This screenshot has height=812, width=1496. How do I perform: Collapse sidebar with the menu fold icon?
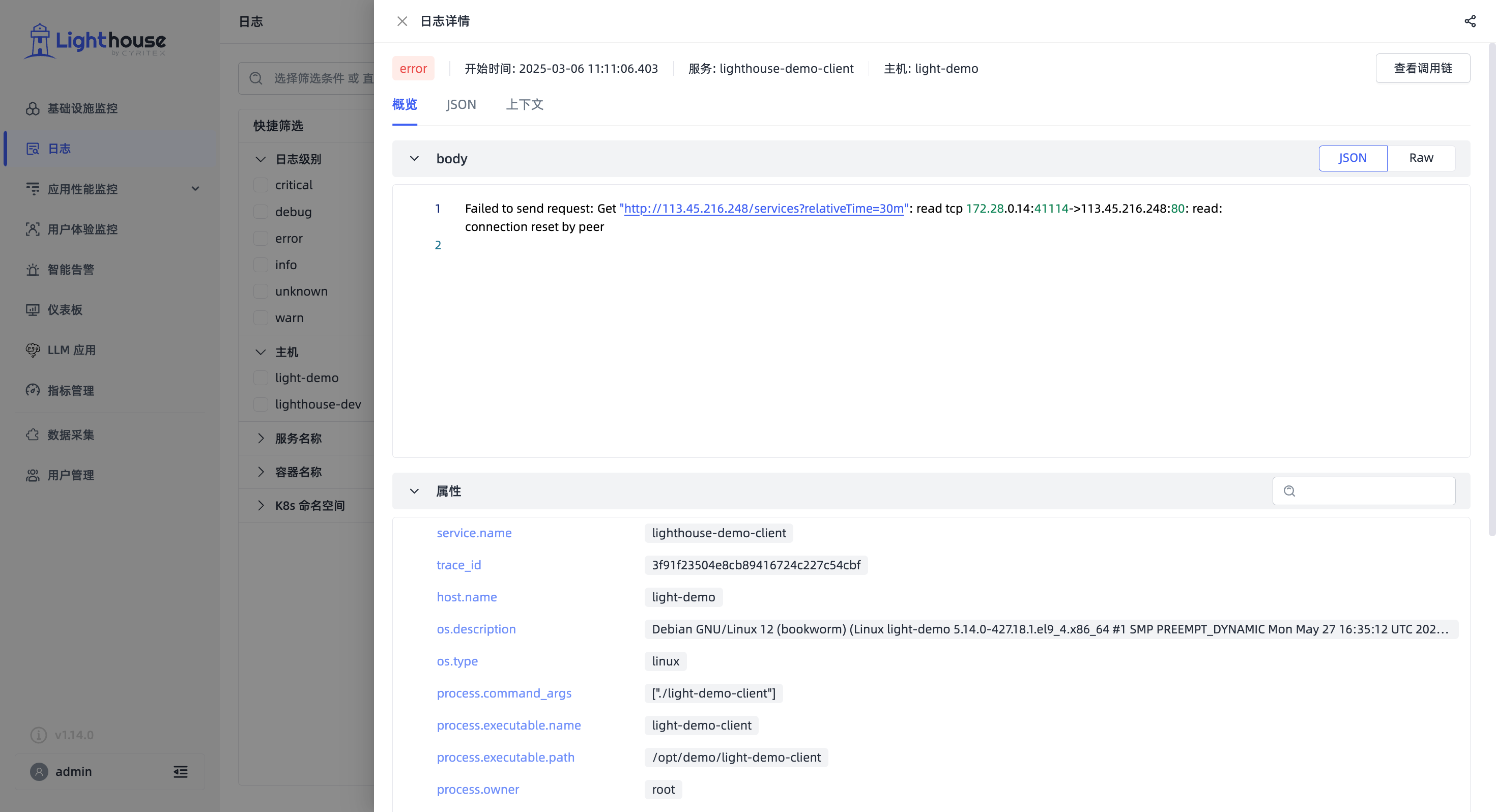[181, 771]
